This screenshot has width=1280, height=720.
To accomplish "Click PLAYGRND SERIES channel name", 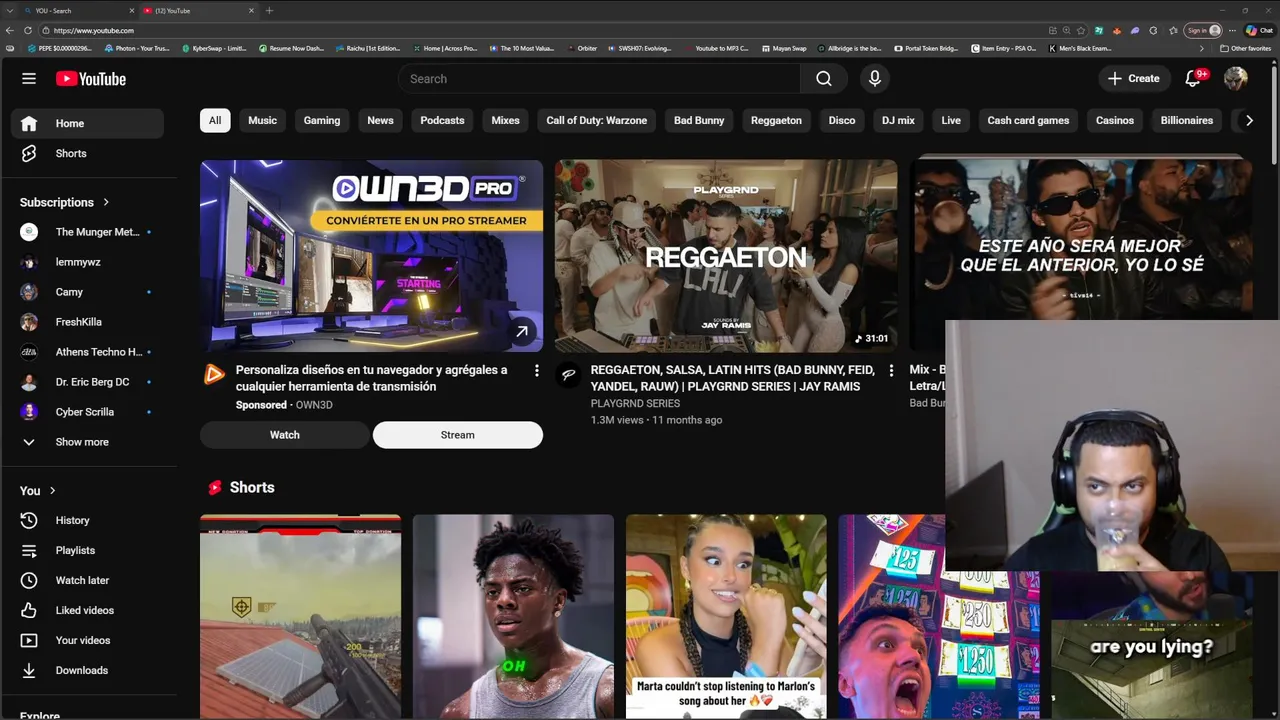I will click(x=635, y=404).
